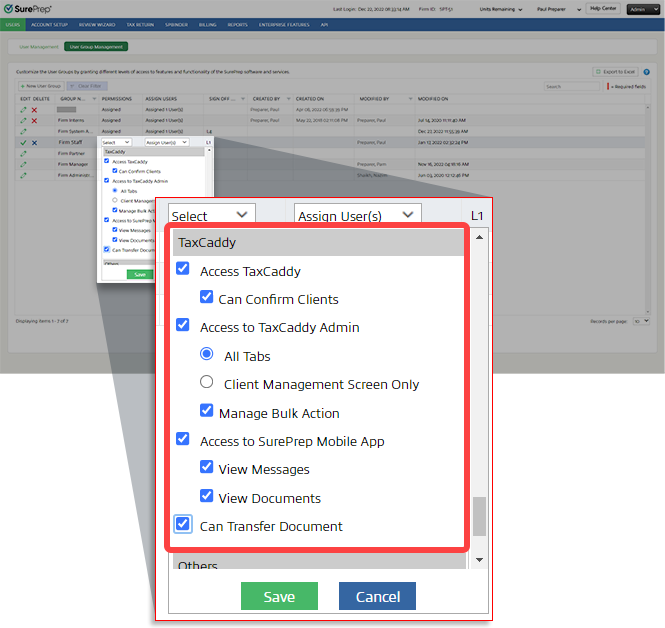665x628 pixels.
Task: Open the Records per page dropdown
Action: point(641,321)
